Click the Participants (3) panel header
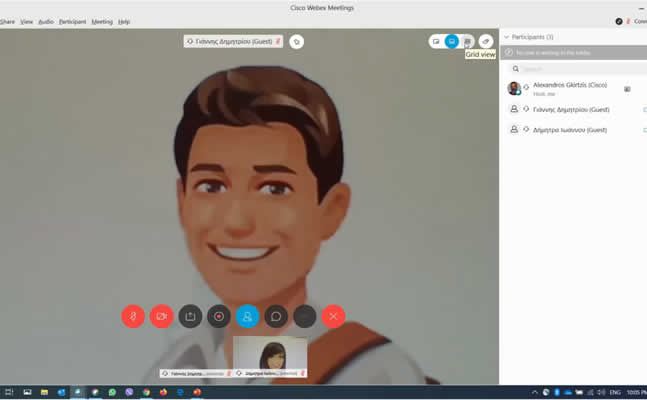Screen dimensions: 647x400 (532, 37)
